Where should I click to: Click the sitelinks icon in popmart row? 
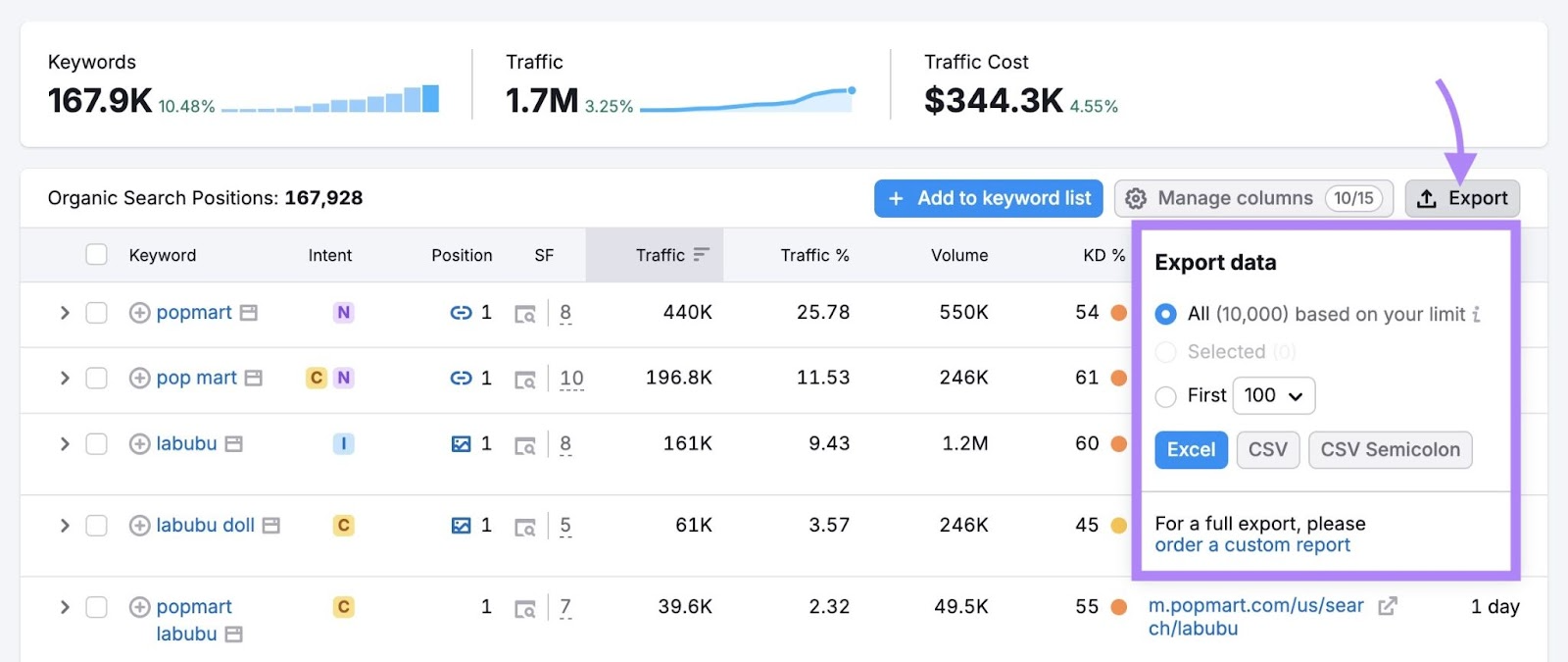tap(461, 313)
